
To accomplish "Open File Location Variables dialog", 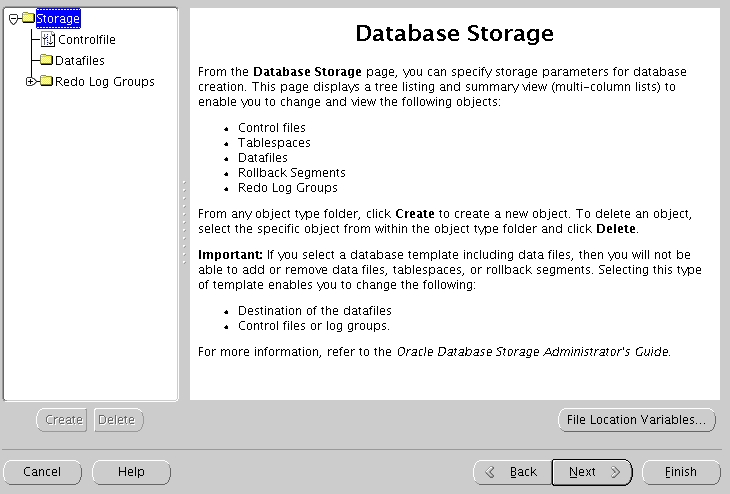I will pos(636,420).
